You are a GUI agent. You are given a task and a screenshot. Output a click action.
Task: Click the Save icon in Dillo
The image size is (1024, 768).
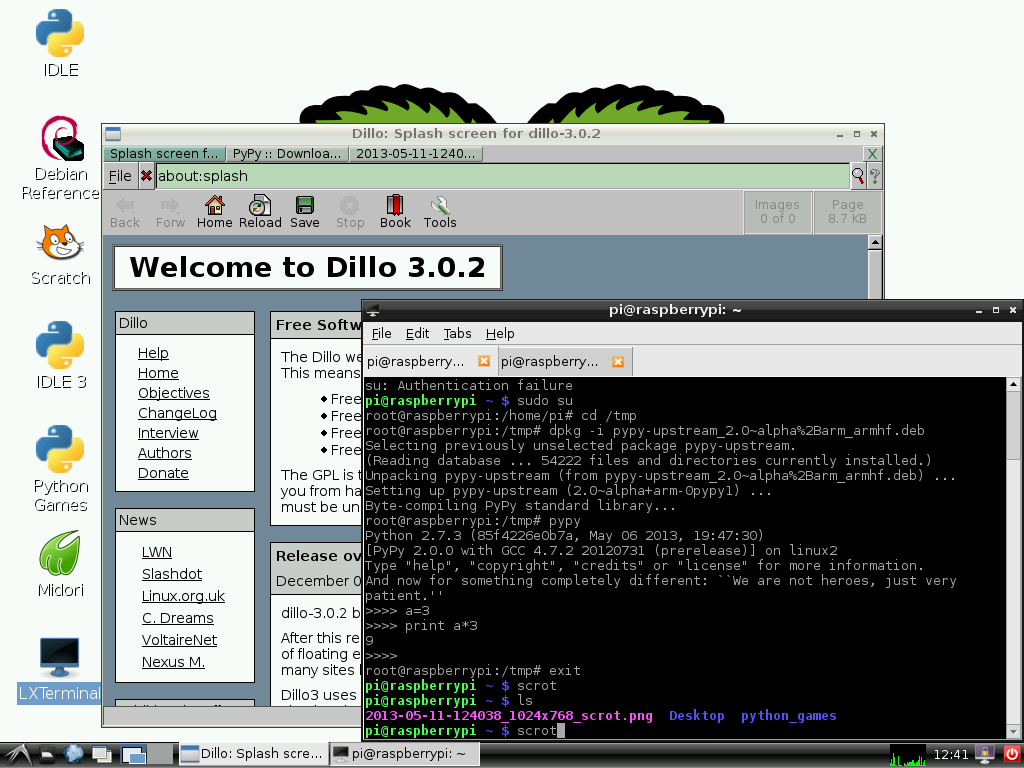305,211
